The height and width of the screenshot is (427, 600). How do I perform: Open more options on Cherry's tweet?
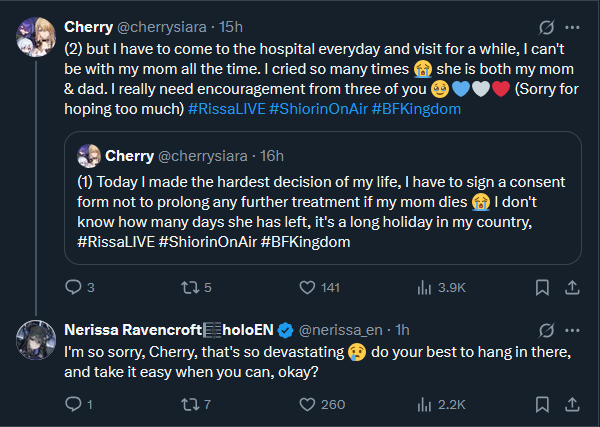[x=572, y=26]
